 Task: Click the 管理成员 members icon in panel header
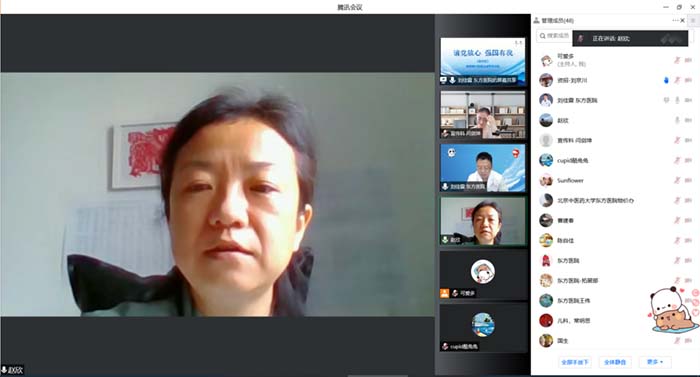tap(537, 21)
